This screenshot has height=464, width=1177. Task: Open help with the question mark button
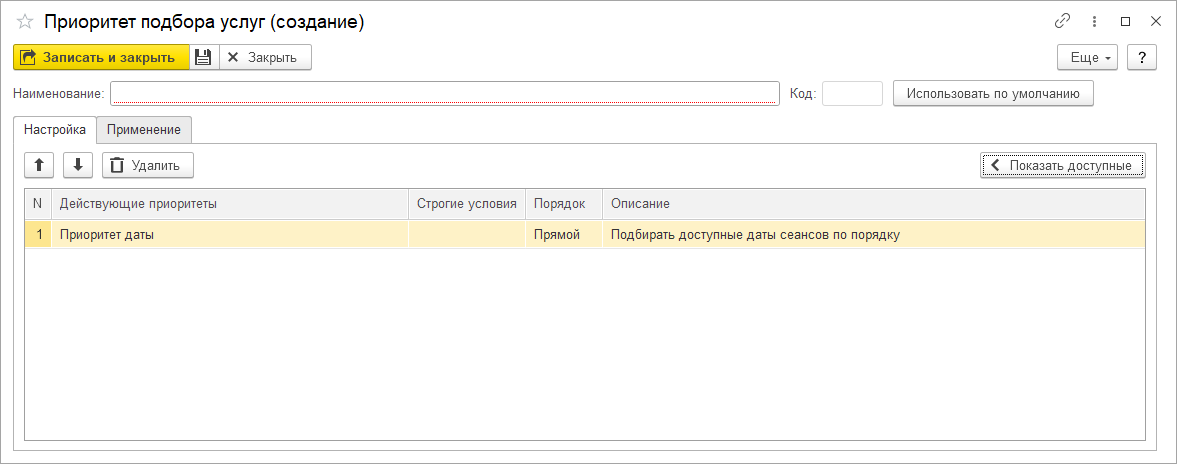coord(1141,57)
